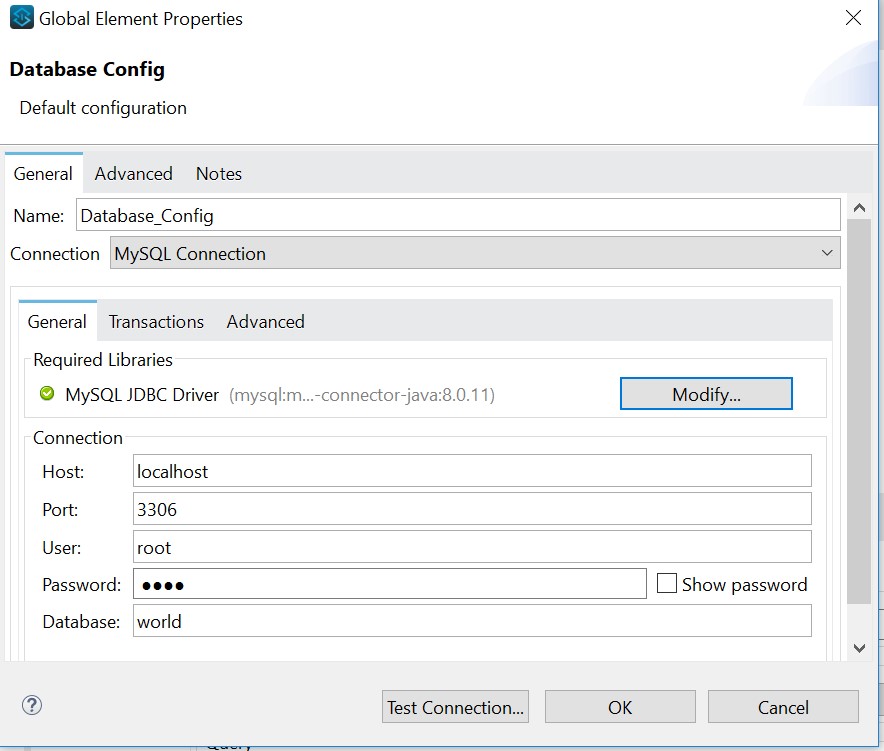Switch to the top-level Advanced tab
Viewport: 884px width, 751px height.
(x=134, y=174)
